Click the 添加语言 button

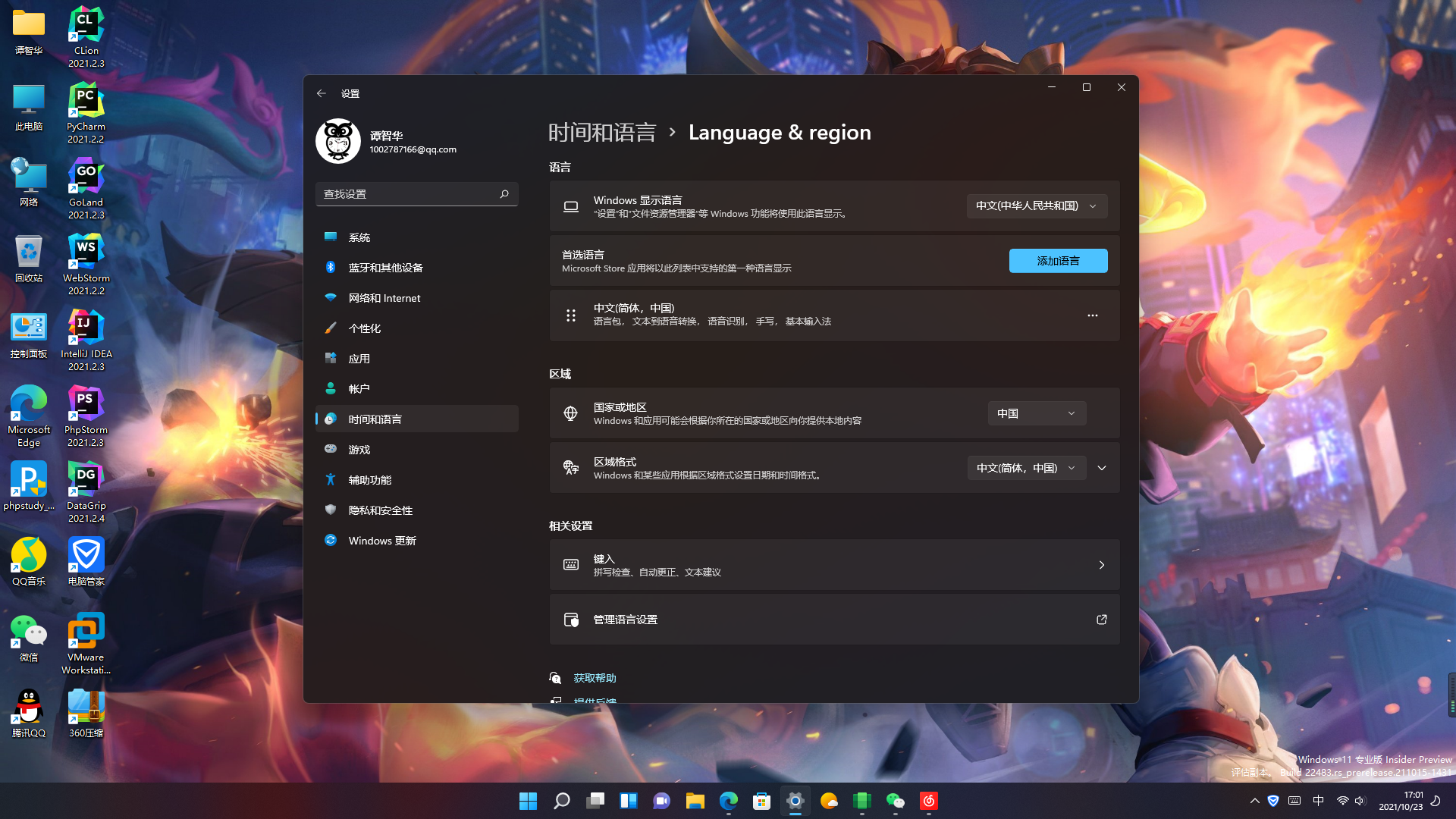(x=1058, y=261)
